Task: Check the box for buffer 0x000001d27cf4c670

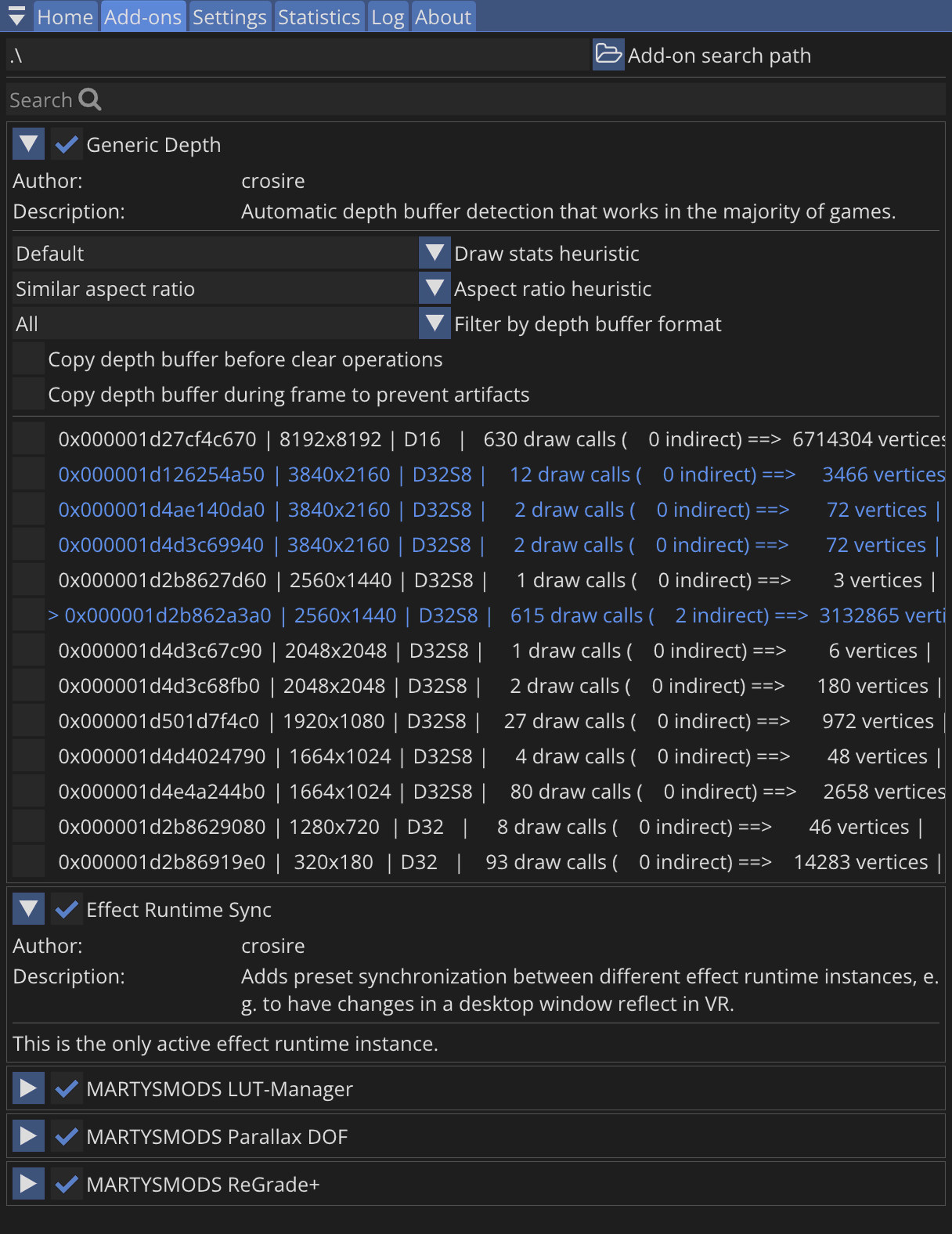Action: pos(29,438)
